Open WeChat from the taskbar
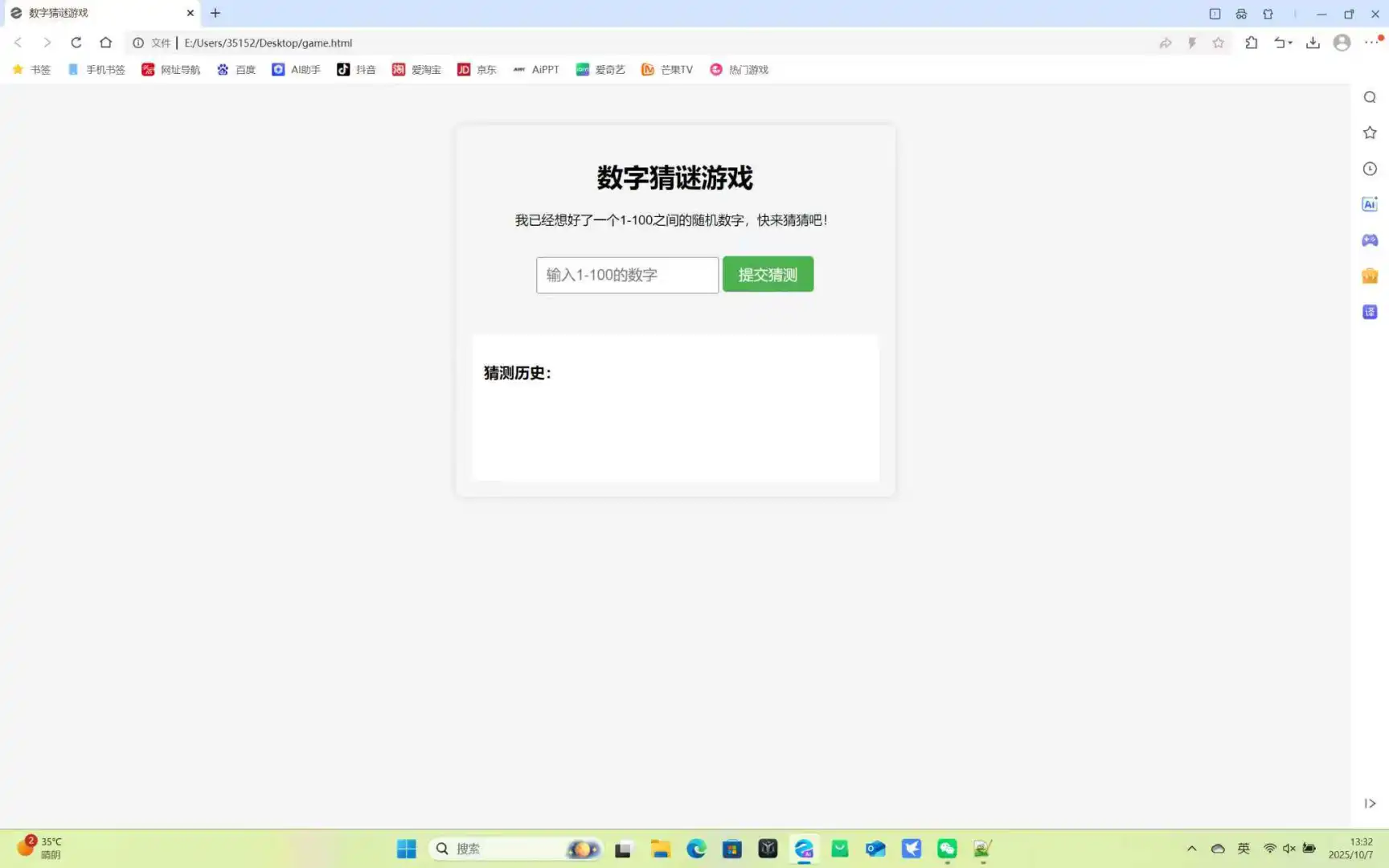The height and width of the screenshot is (868, 1389). coord(946,848)
